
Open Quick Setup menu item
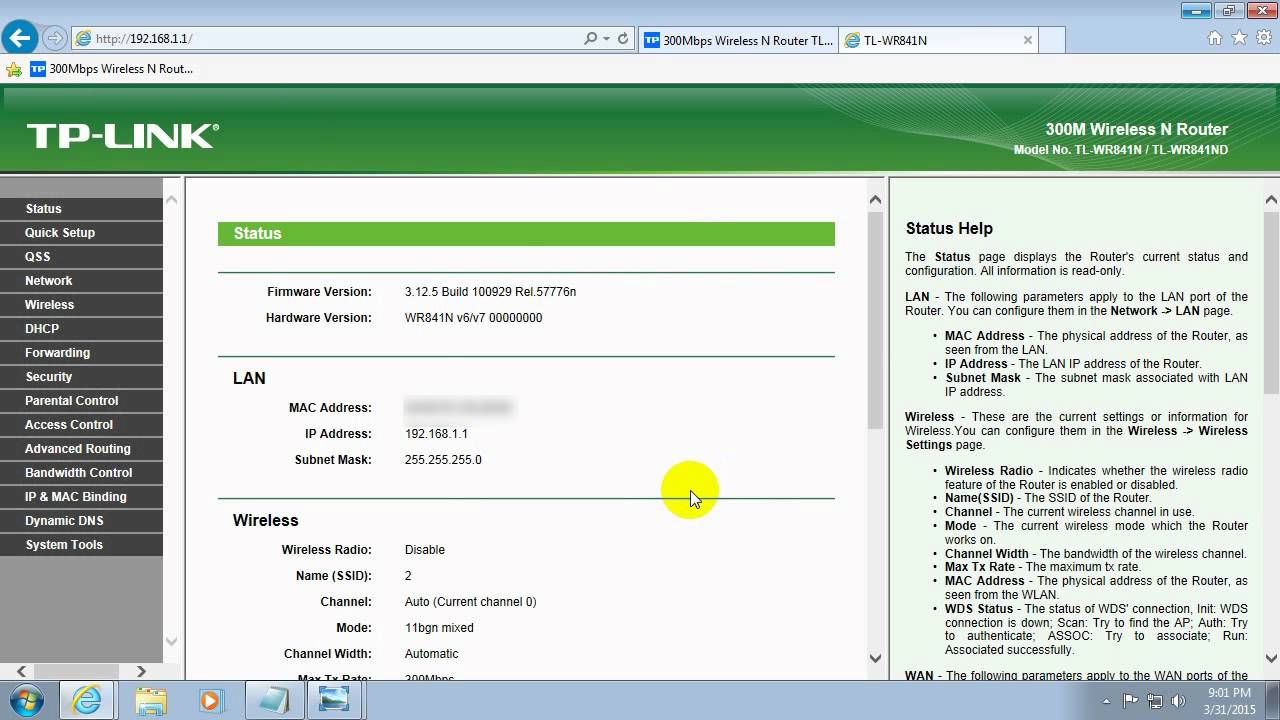point(81,232)
